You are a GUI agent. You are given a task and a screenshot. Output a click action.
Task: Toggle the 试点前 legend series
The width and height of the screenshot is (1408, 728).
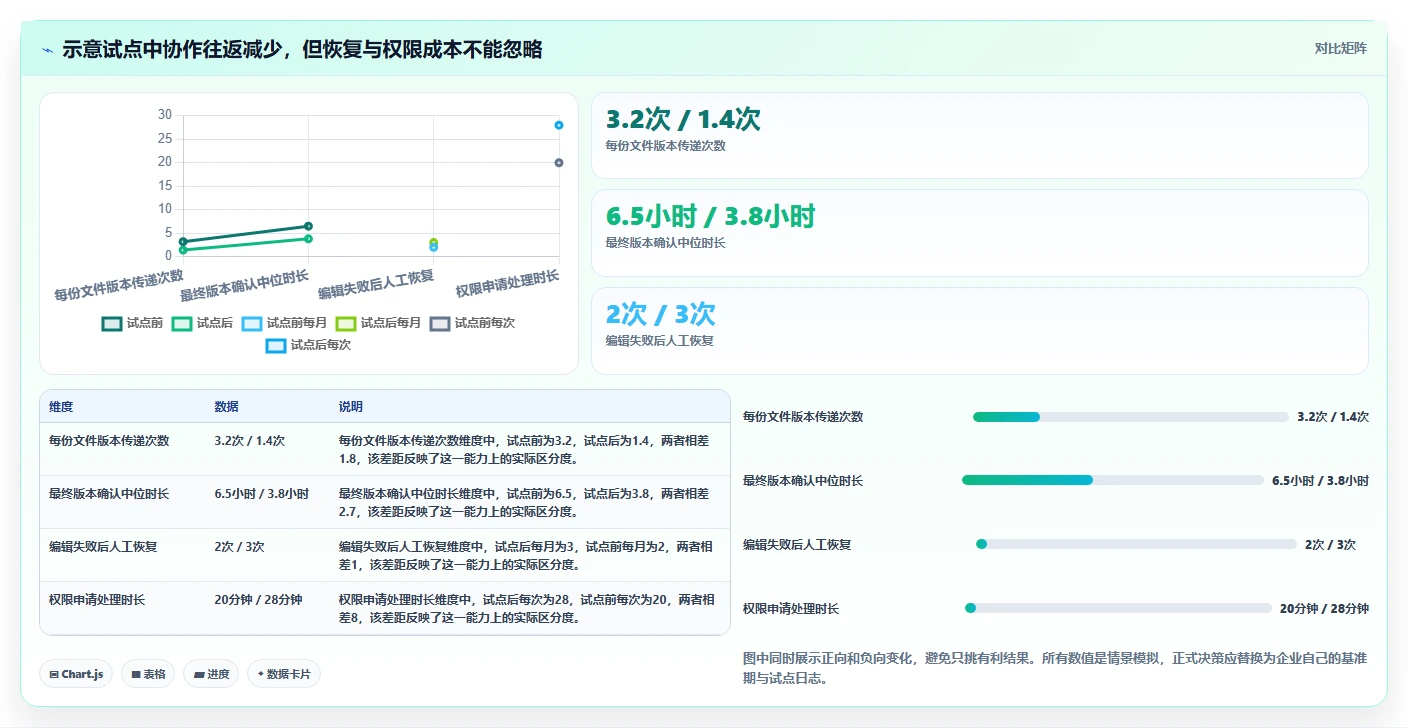pos(133,323)
